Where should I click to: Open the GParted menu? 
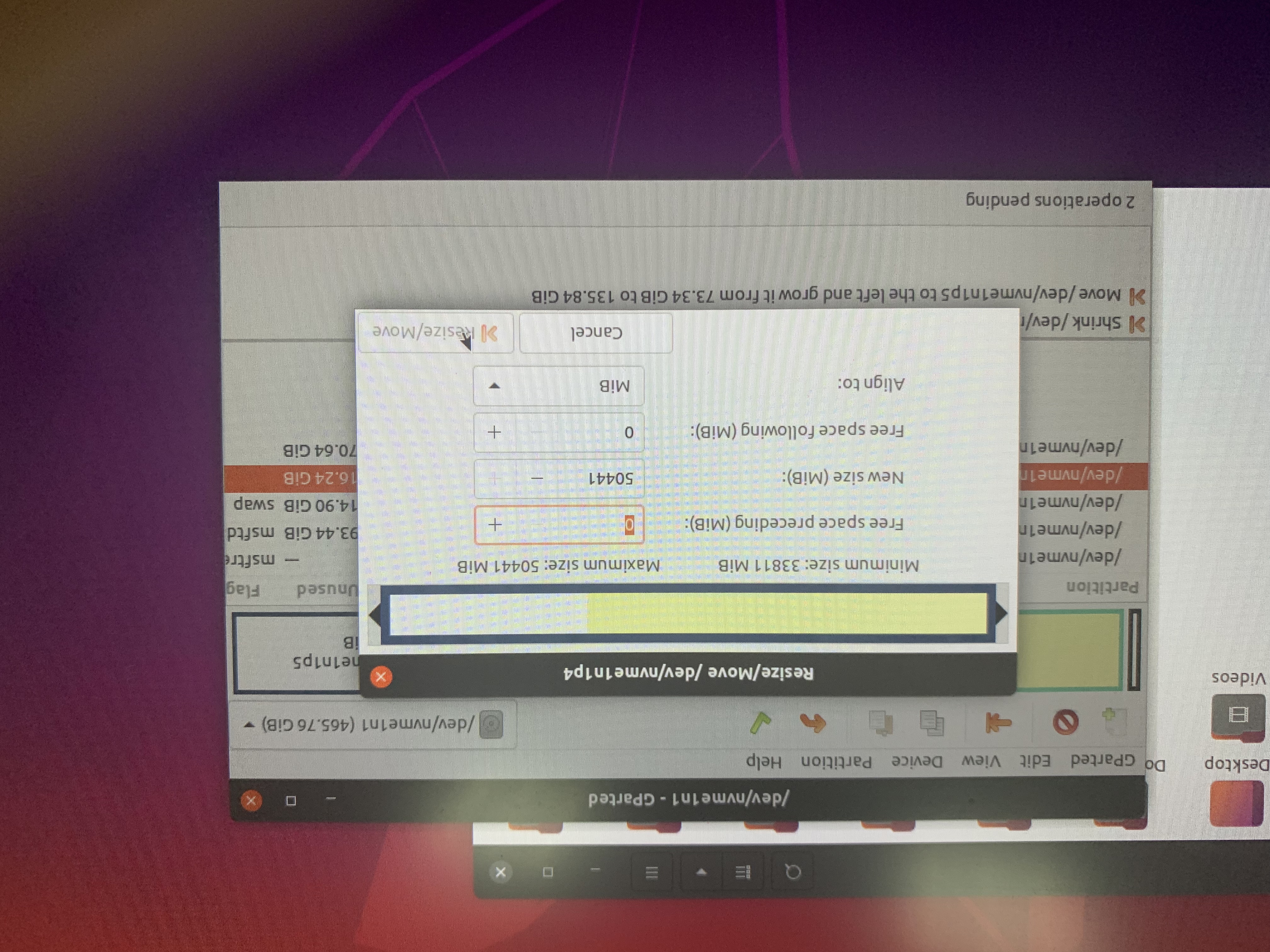[x=1102, y=760]
